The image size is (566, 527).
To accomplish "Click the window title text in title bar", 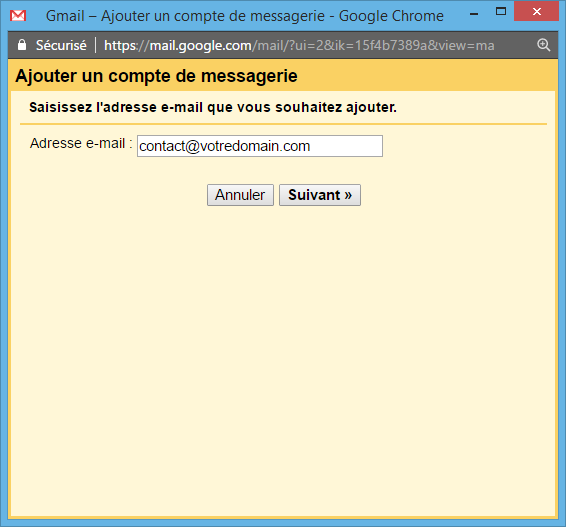I will click(x=245, y=16).
